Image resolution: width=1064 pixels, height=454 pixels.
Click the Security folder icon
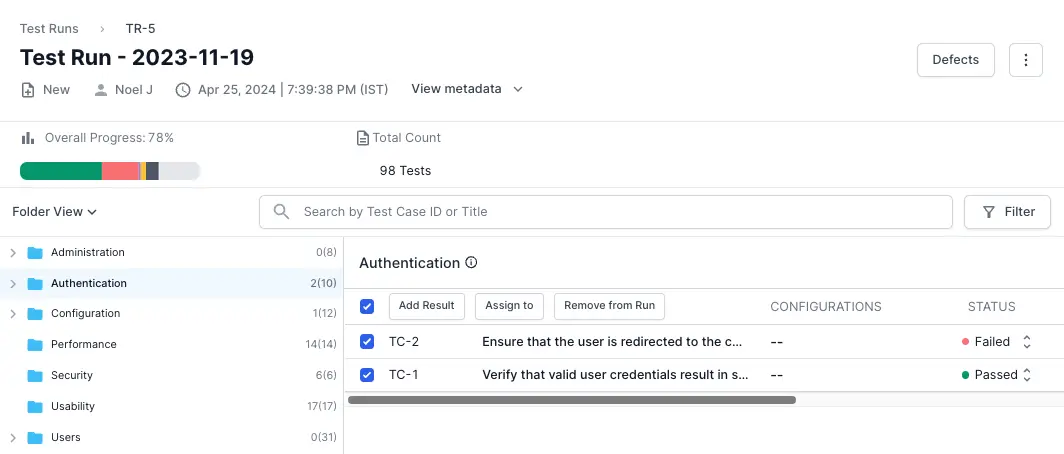click(x=36, y=376)
